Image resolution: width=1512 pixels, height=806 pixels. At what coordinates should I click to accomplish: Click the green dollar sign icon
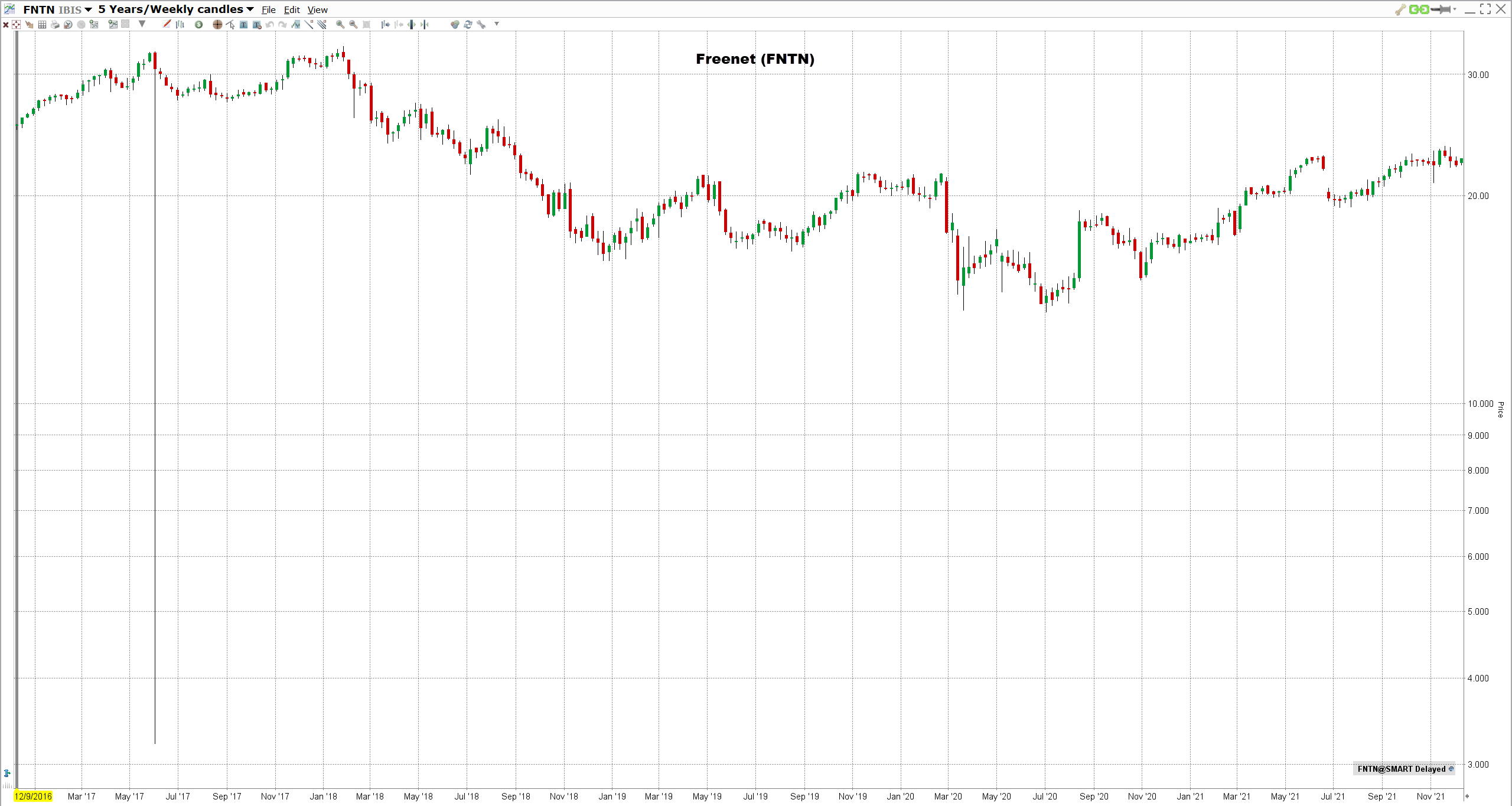pos(198,24)
